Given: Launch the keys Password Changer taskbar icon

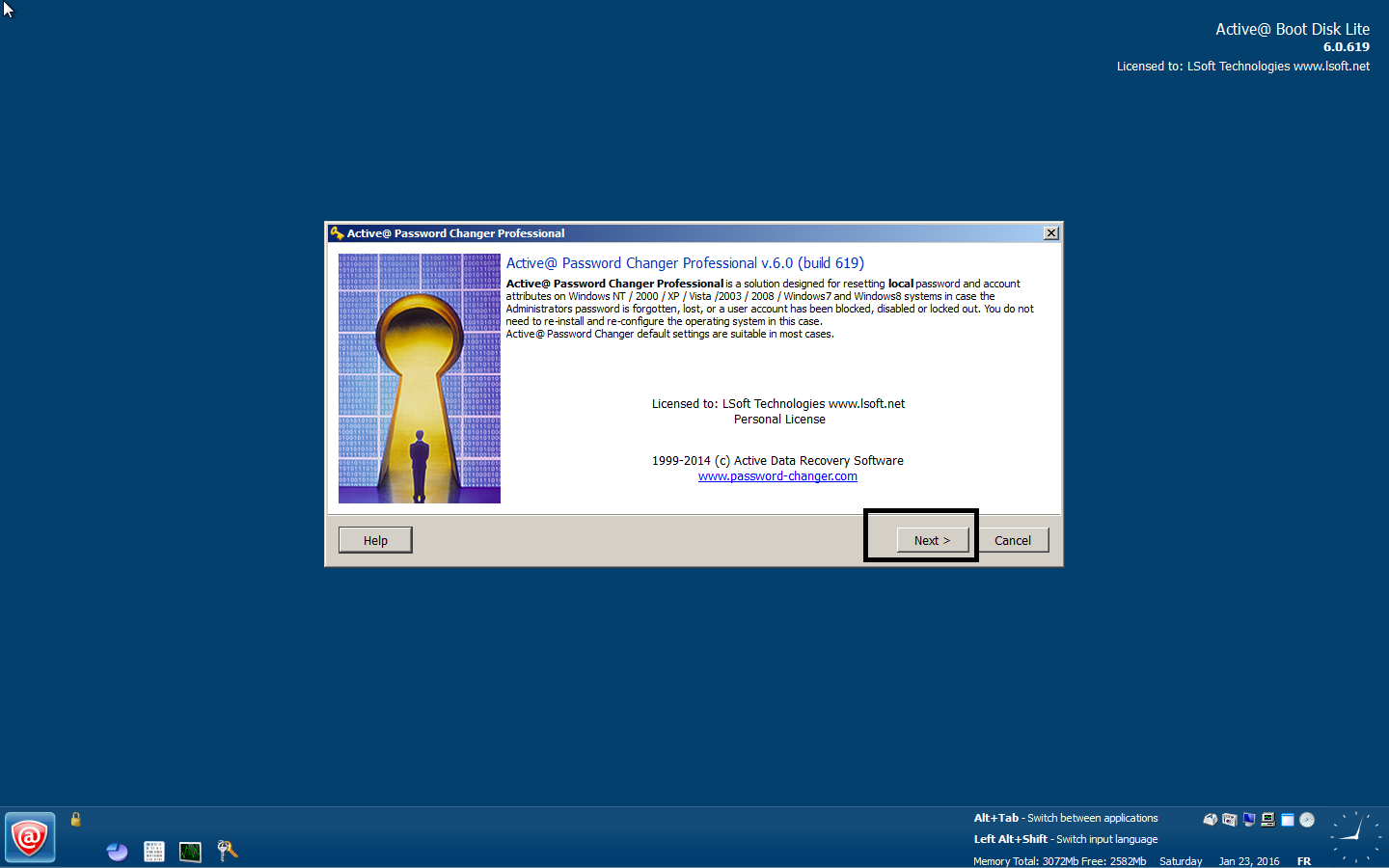Looking at the screenshot, I should 227,851.
